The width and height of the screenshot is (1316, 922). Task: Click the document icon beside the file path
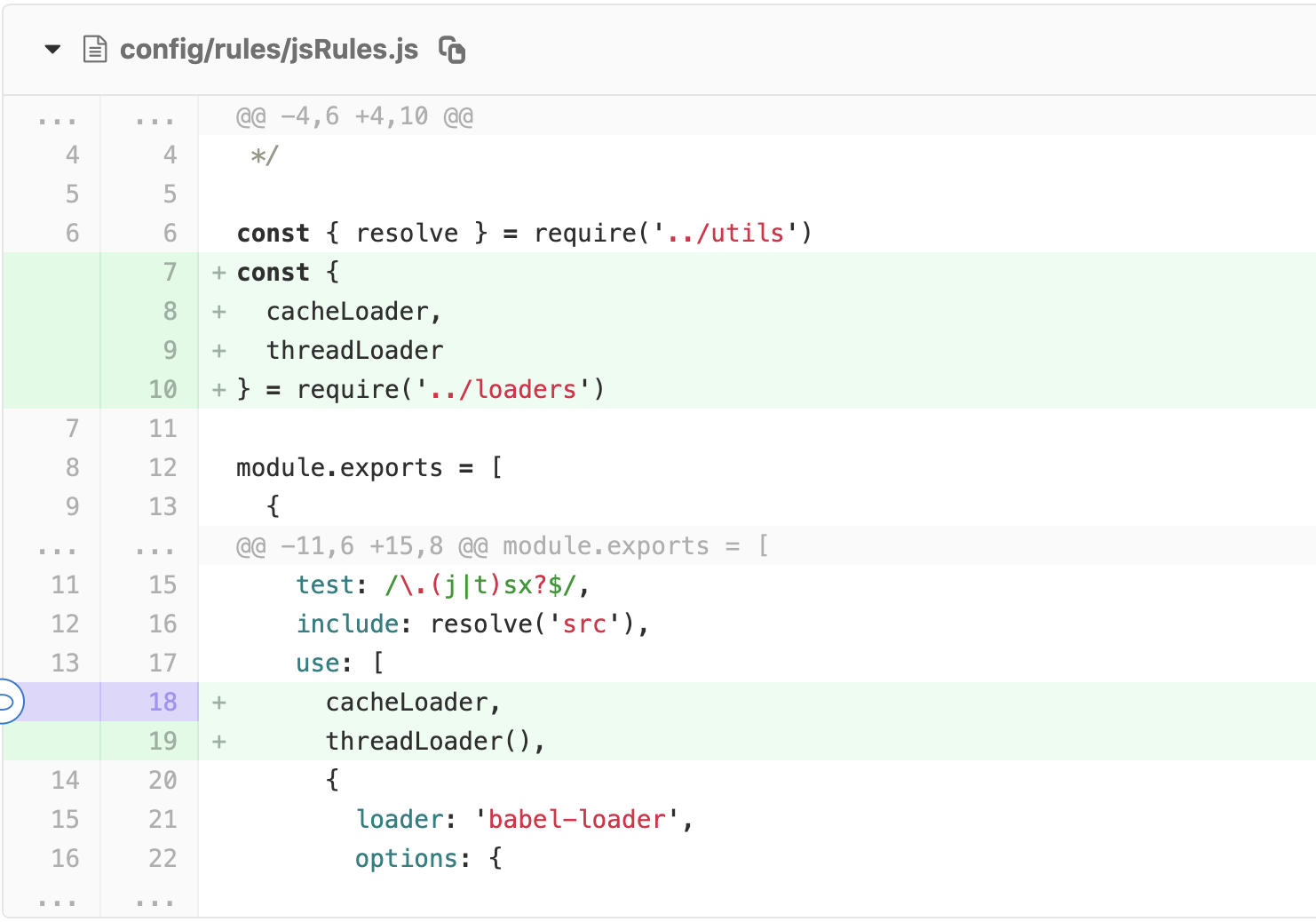(95, 50)
